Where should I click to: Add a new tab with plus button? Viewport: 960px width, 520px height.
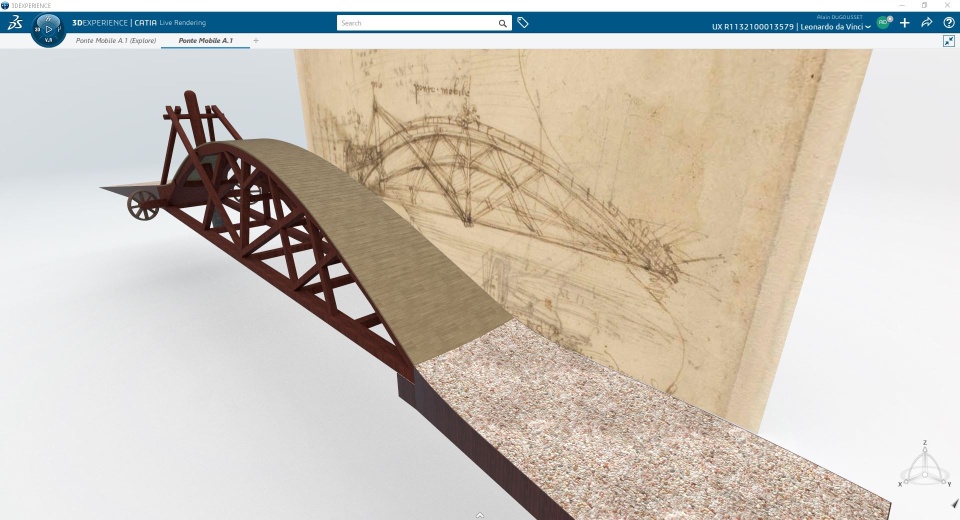[x=256, y=40]
